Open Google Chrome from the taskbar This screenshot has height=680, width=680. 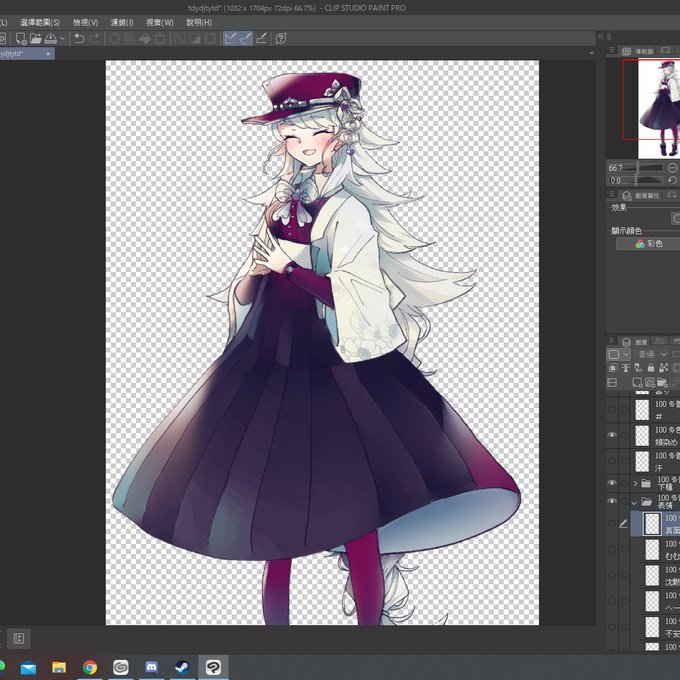pos(90,667)
